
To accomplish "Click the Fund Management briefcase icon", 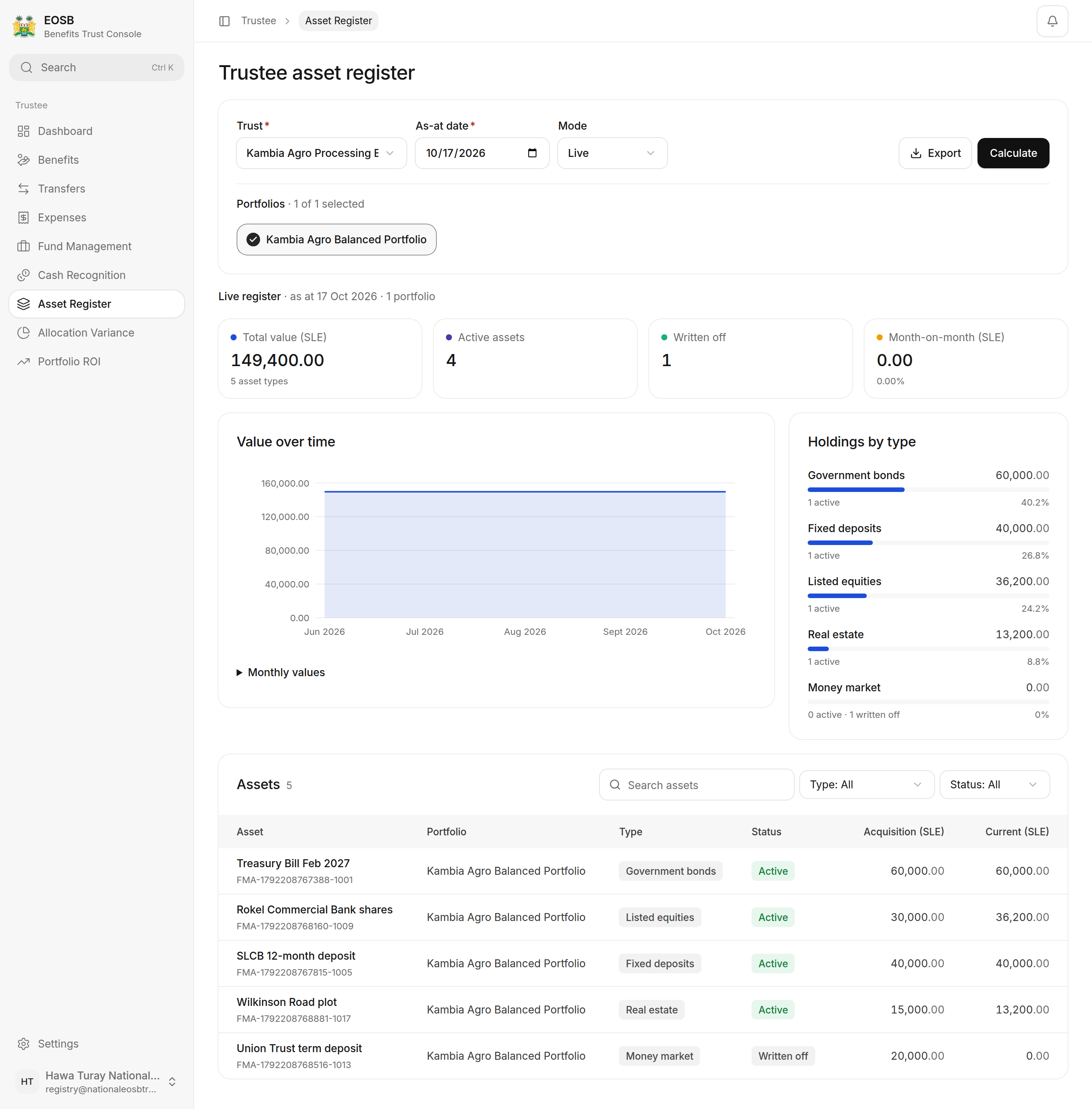I will point(24,246).
